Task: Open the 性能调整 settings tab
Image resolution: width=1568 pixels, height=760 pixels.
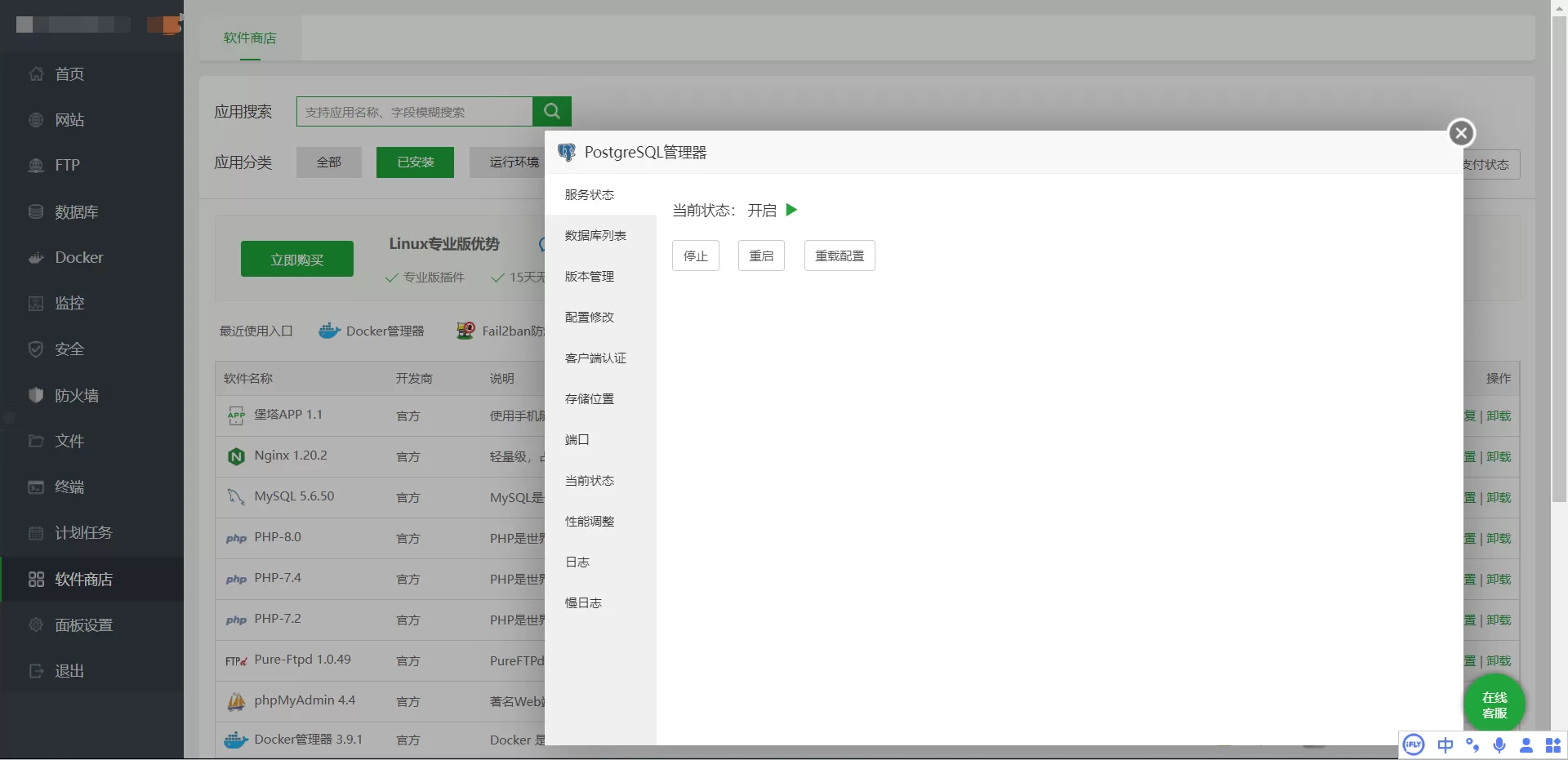Action: (589, 521)
